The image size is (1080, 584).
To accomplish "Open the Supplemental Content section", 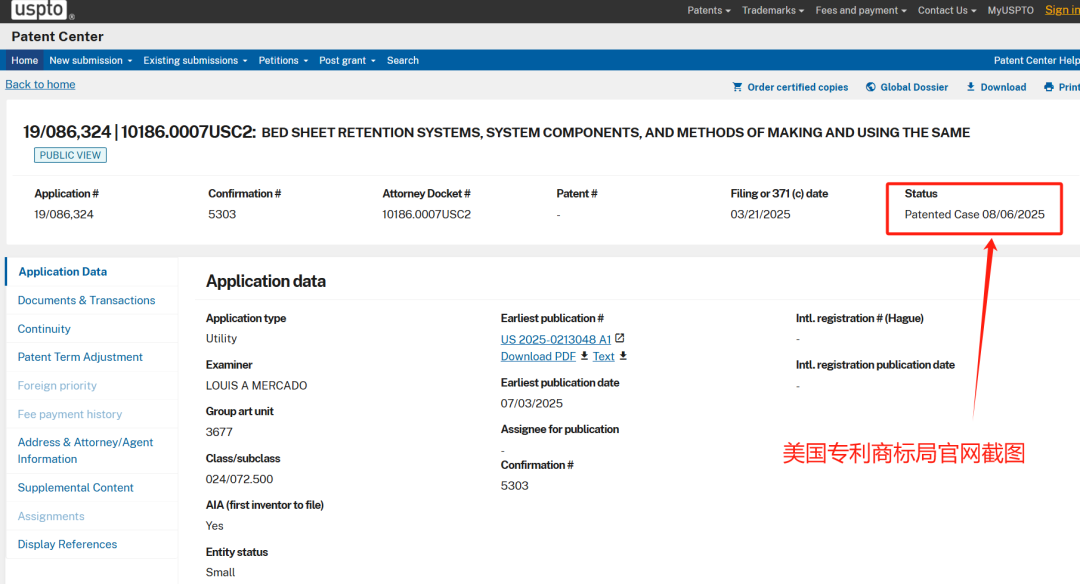I will 75,488.
